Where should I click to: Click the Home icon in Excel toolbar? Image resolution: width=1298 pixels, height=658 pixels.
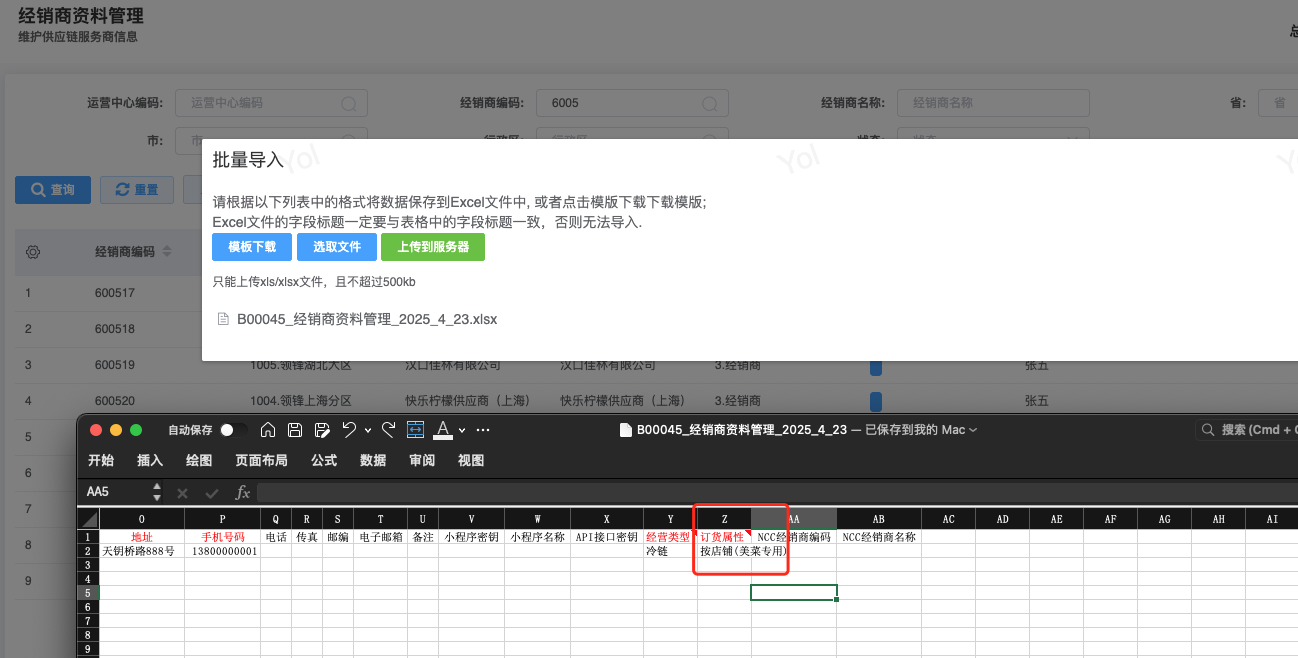click(268, 430)
